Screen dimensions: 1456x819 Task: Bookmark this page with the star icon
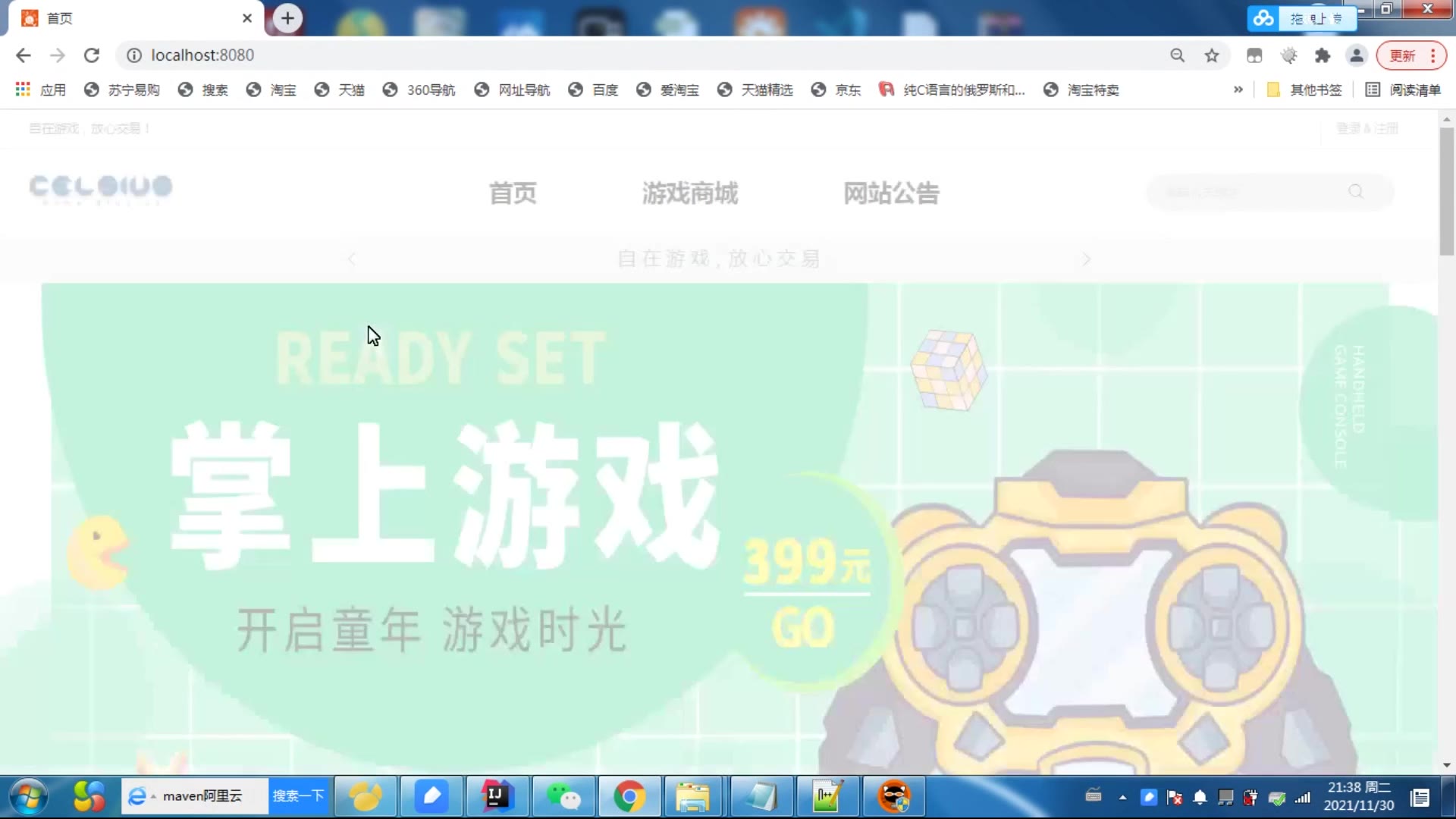[1212, 55]
